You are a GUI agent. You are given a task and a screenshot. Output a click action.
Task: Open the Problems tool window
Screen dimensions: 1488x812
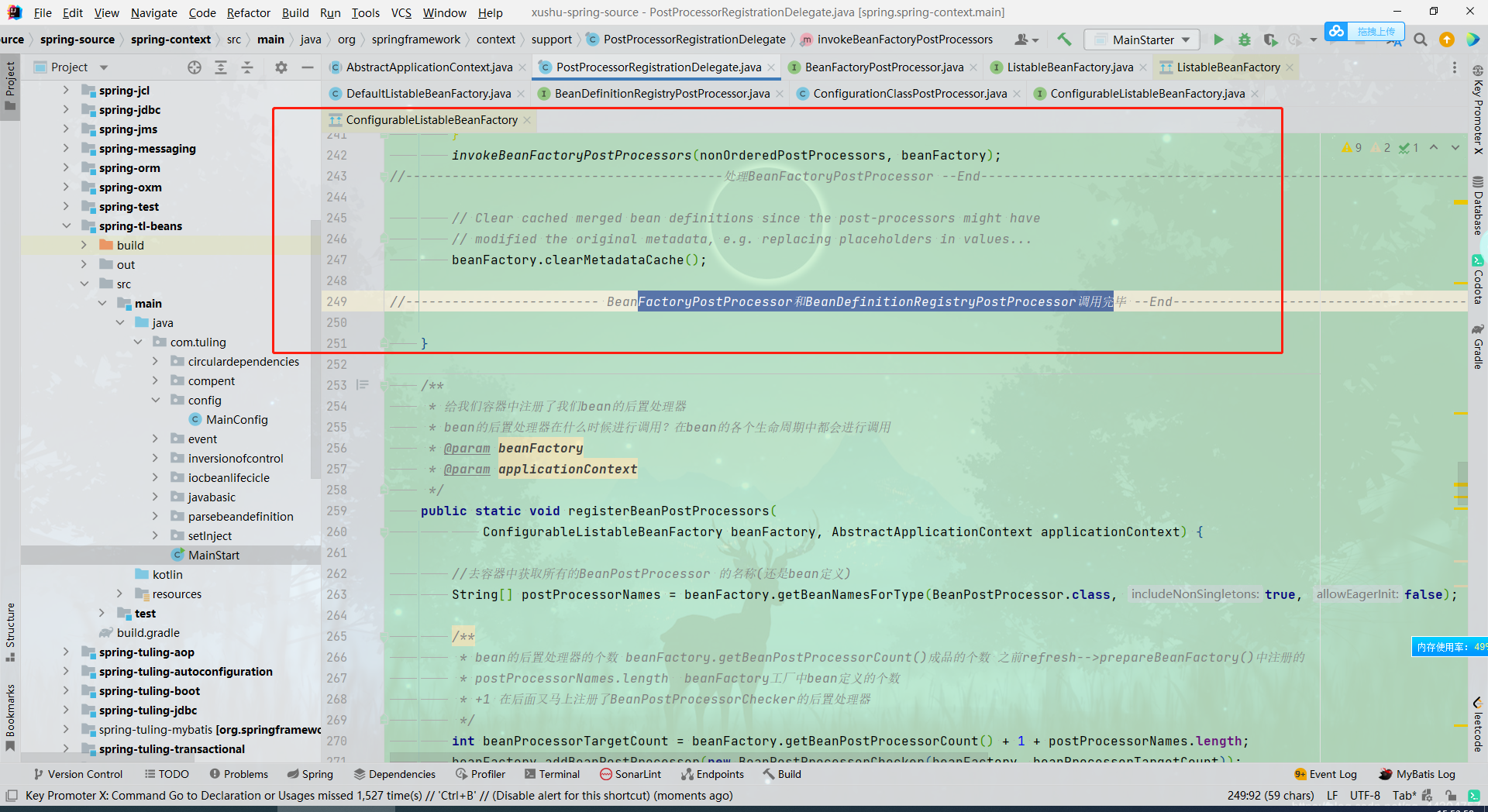tap(239, 774)
